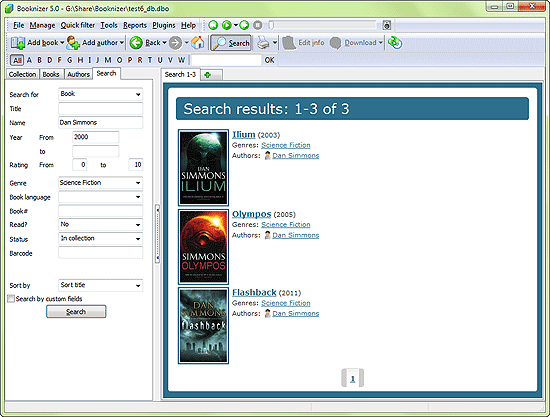The image size is (550, 417).
Task: Click the lock icon beside the slider
Action: [x=386, y=25]
